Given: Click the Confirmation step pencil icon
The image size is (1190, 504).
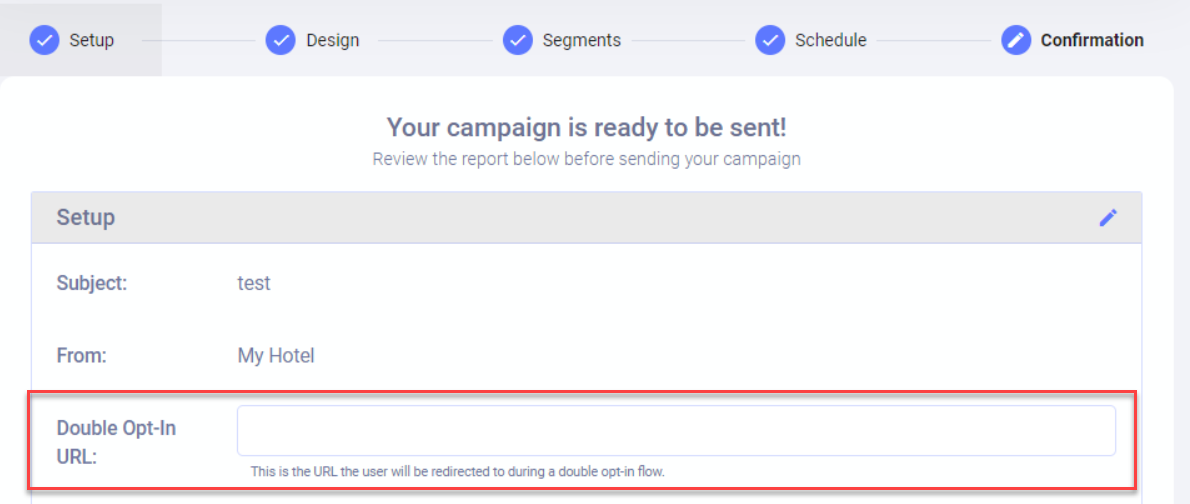Looking at the screenshot, I should pos(1016,40).
